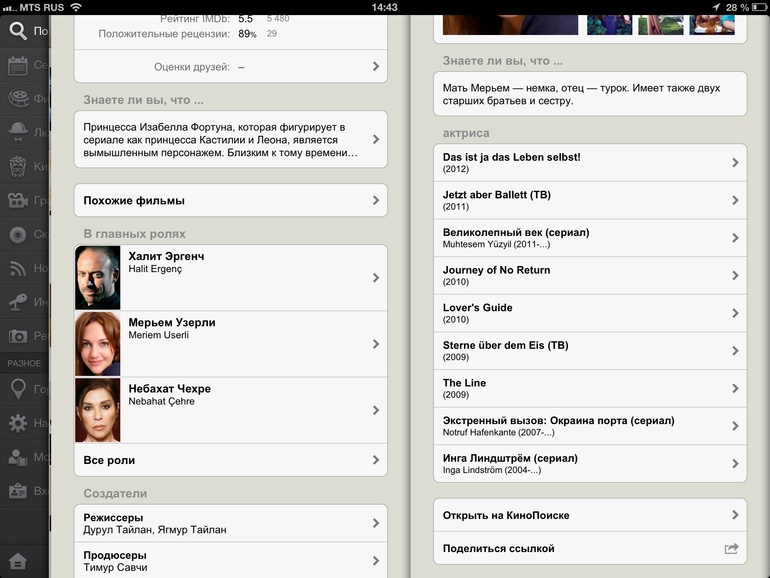Select Sterne über dem Eis (ТВ) entry
The image size is (770, 578).
tap(589, 351)
